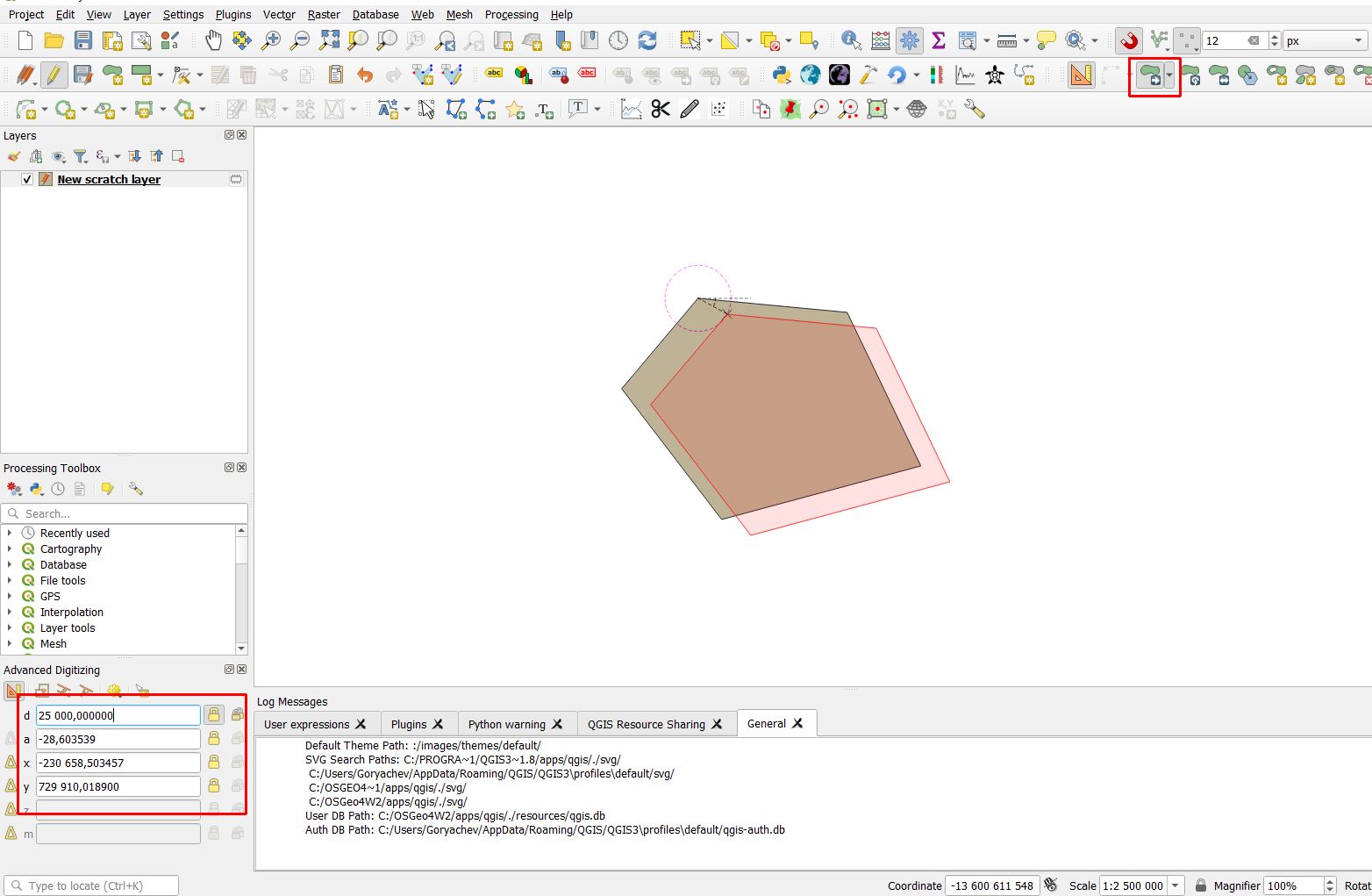
Task: Open the snapping tolerance units px dropdown
Action: pos(1325,40)
